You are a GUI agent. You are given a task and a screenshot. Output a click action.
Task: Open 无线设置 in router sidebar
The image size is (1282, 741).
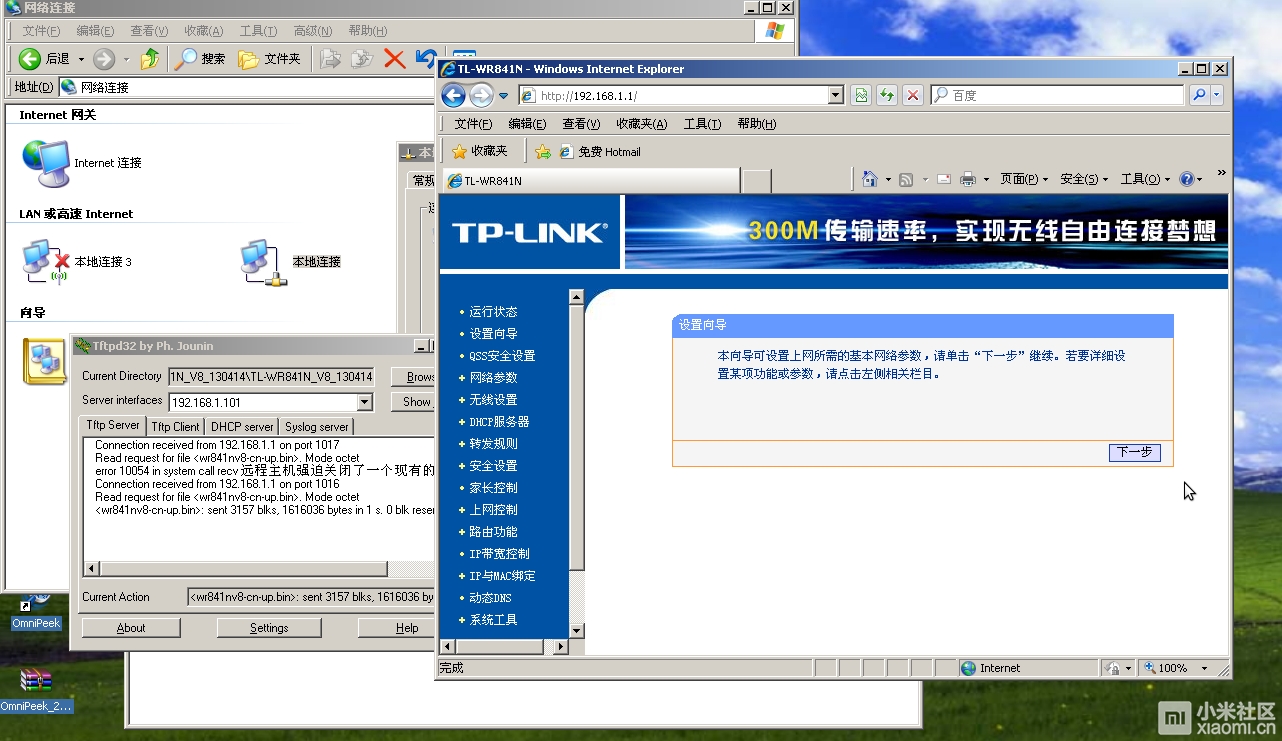coord(493,400)
